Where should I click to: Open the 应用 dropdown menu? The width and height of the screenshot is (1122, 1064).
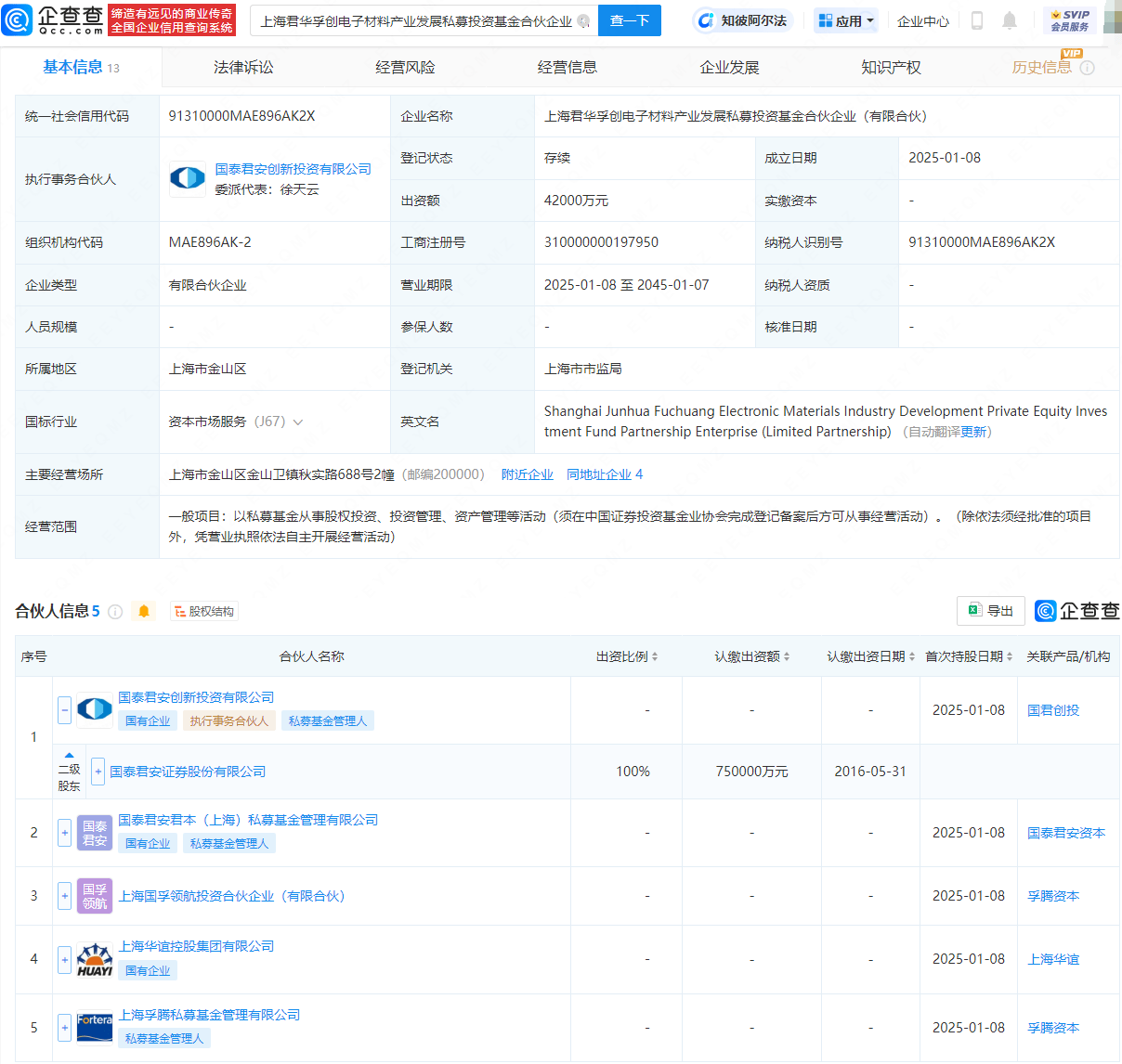click(846, 20)
